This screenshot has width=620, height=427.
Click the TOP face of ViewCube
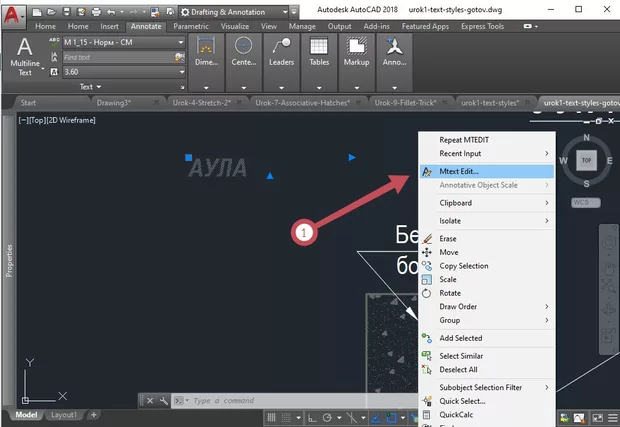tap(587, 160)
